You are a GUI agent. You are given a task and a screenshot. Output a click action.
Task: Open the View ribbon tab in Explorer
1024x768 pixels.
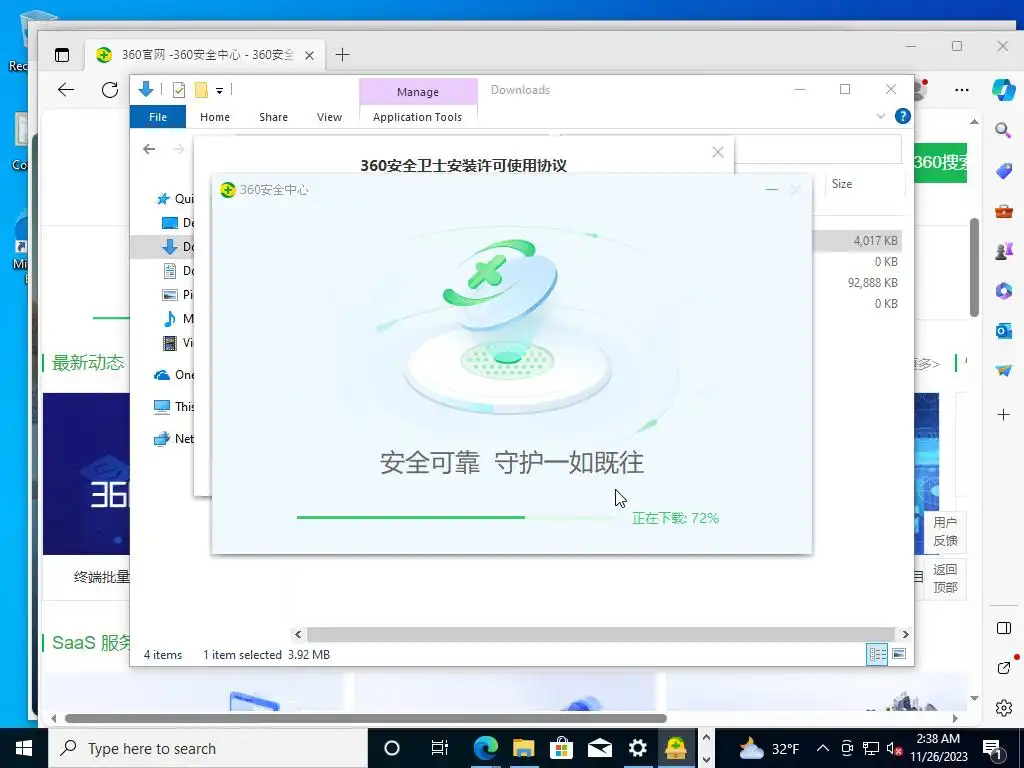coord(329,117)
